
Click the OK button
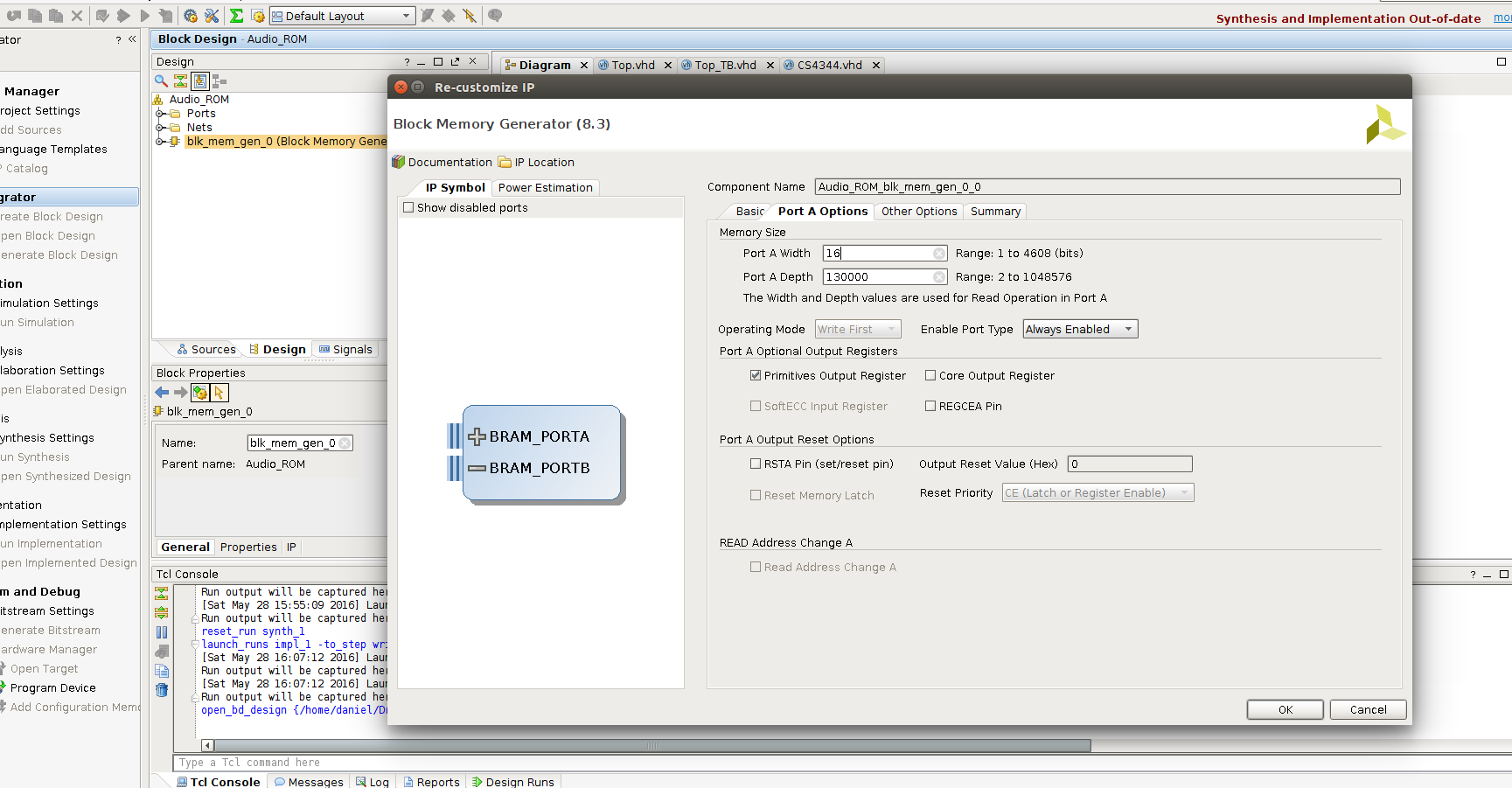point(1285,710)
